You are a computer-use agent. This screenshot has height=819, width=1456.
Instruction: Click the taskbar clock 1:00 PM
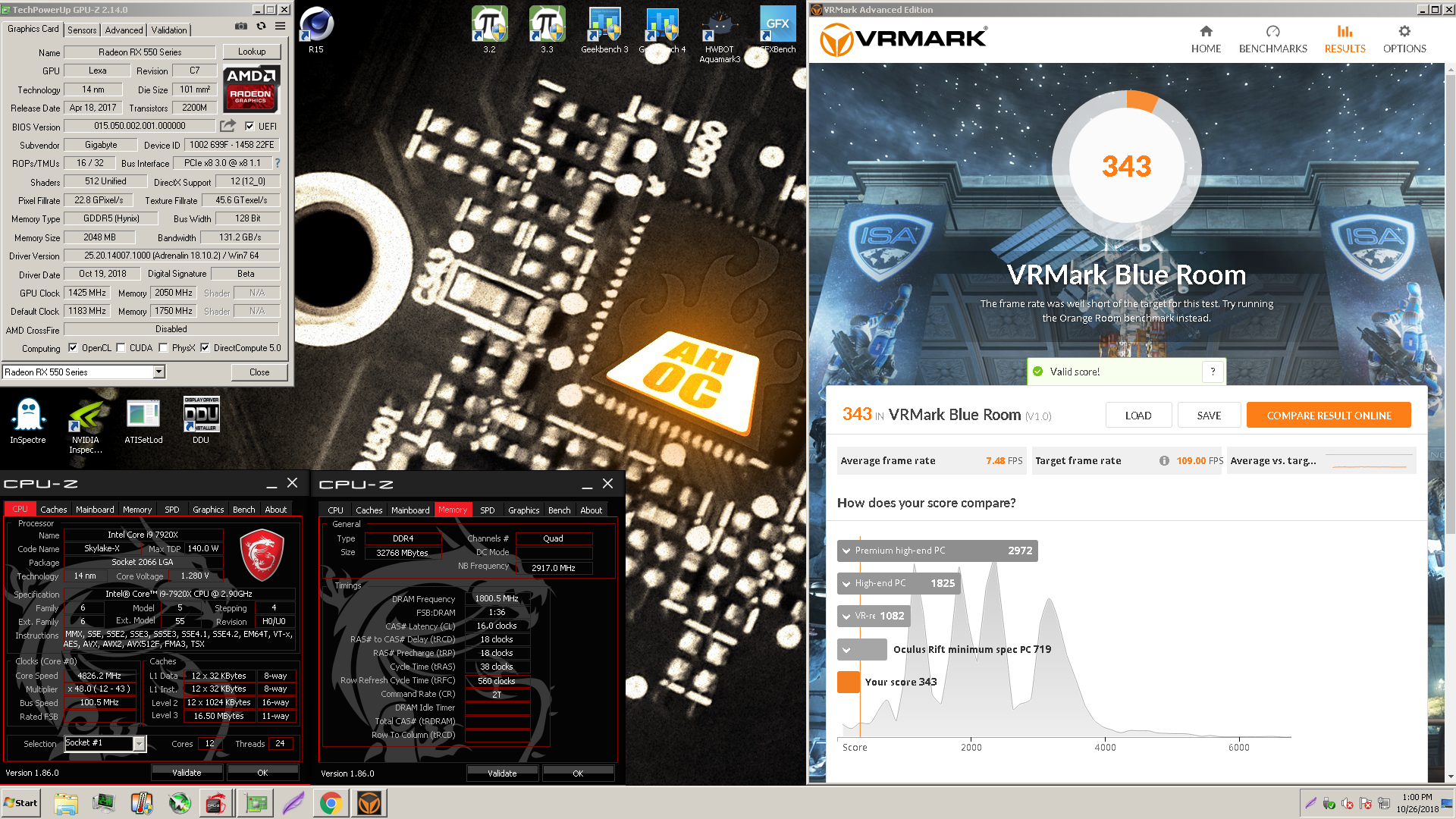(x=1417, y=797)
